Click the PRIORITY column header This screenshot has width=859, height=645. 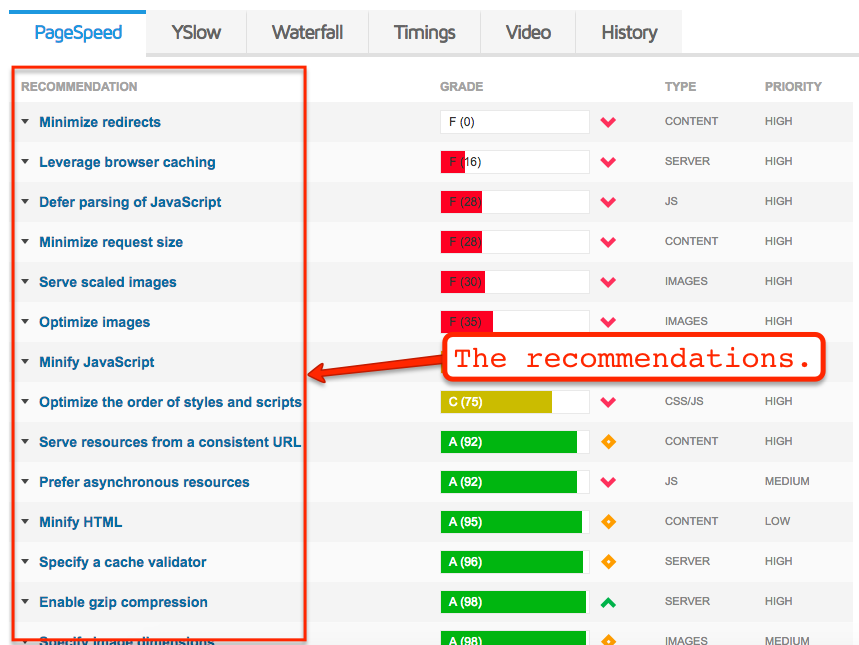click(x=793, y=87)
